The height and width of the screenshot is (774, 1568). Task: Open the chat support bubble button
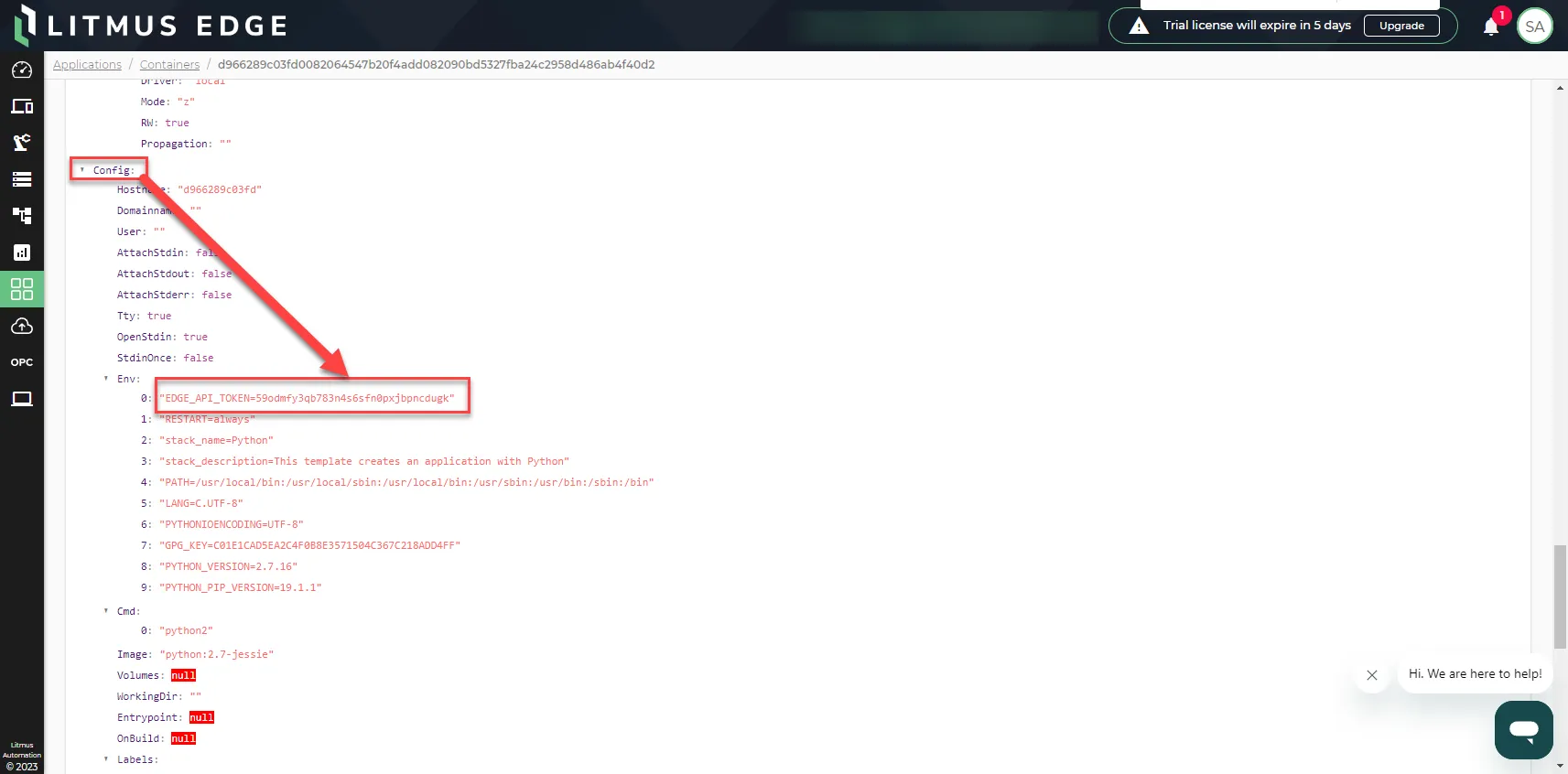click(1524, 730)
